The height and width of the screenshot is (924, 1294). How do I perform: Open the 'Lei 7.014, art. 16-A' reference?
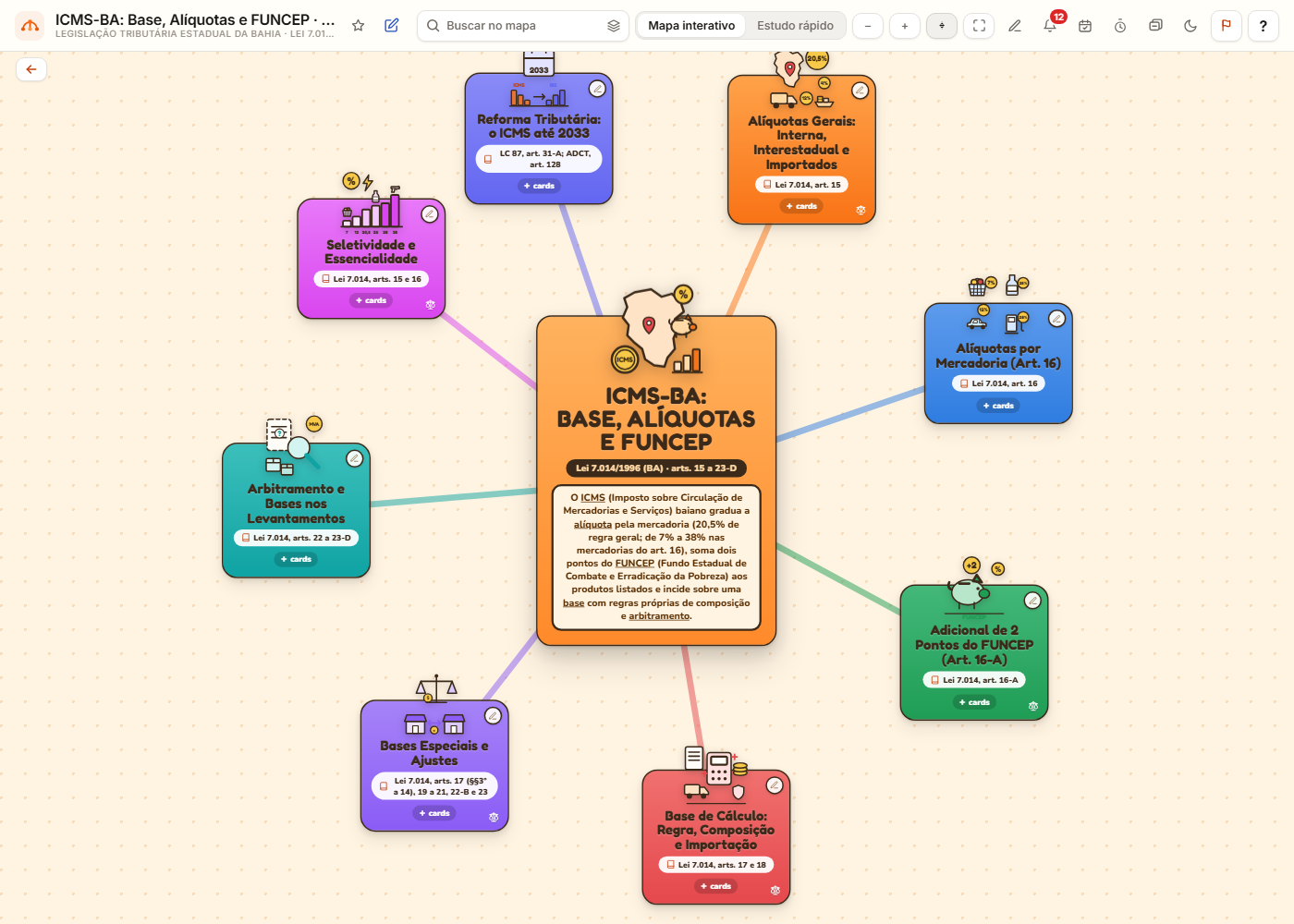click(x=974, y=680)
